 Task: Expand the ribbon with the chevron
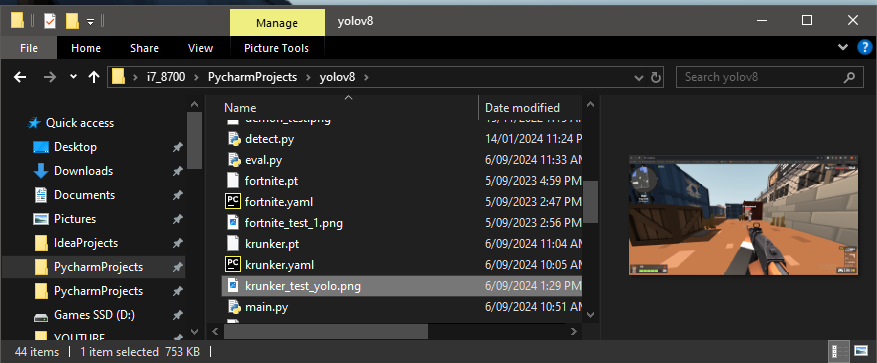(843, 48)
